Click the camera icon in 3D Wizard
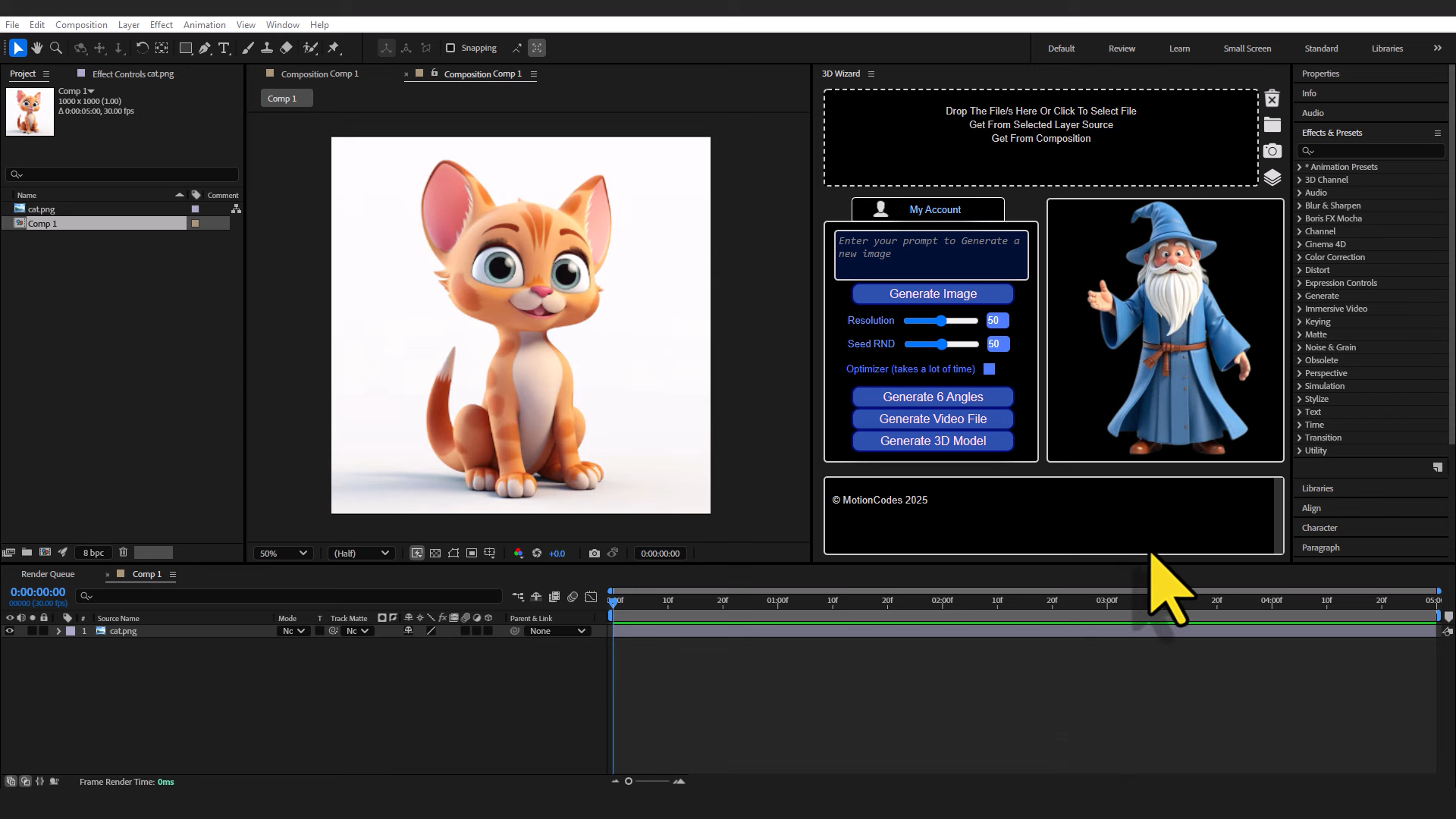Screen dimensions: 1456x819 tap(1272, 151)
